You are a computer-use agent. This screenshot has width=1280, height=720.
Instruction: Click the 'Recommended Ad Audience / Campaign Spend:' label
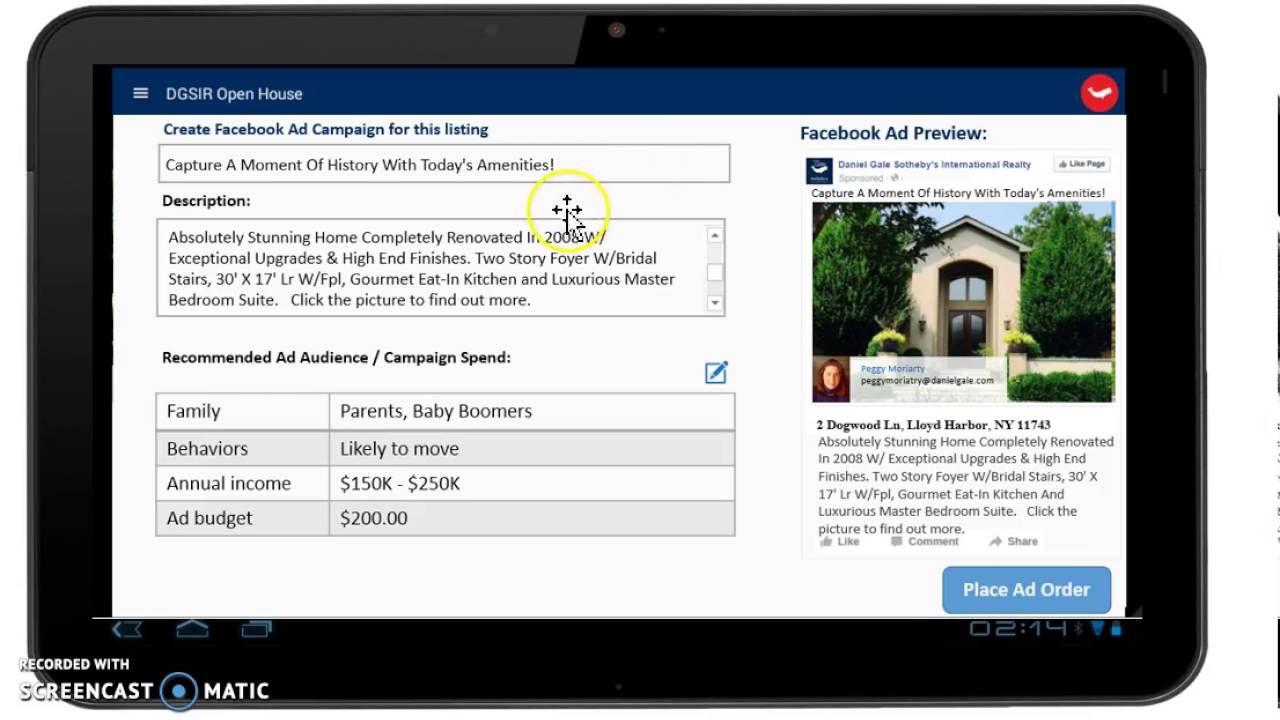point(336,357)
